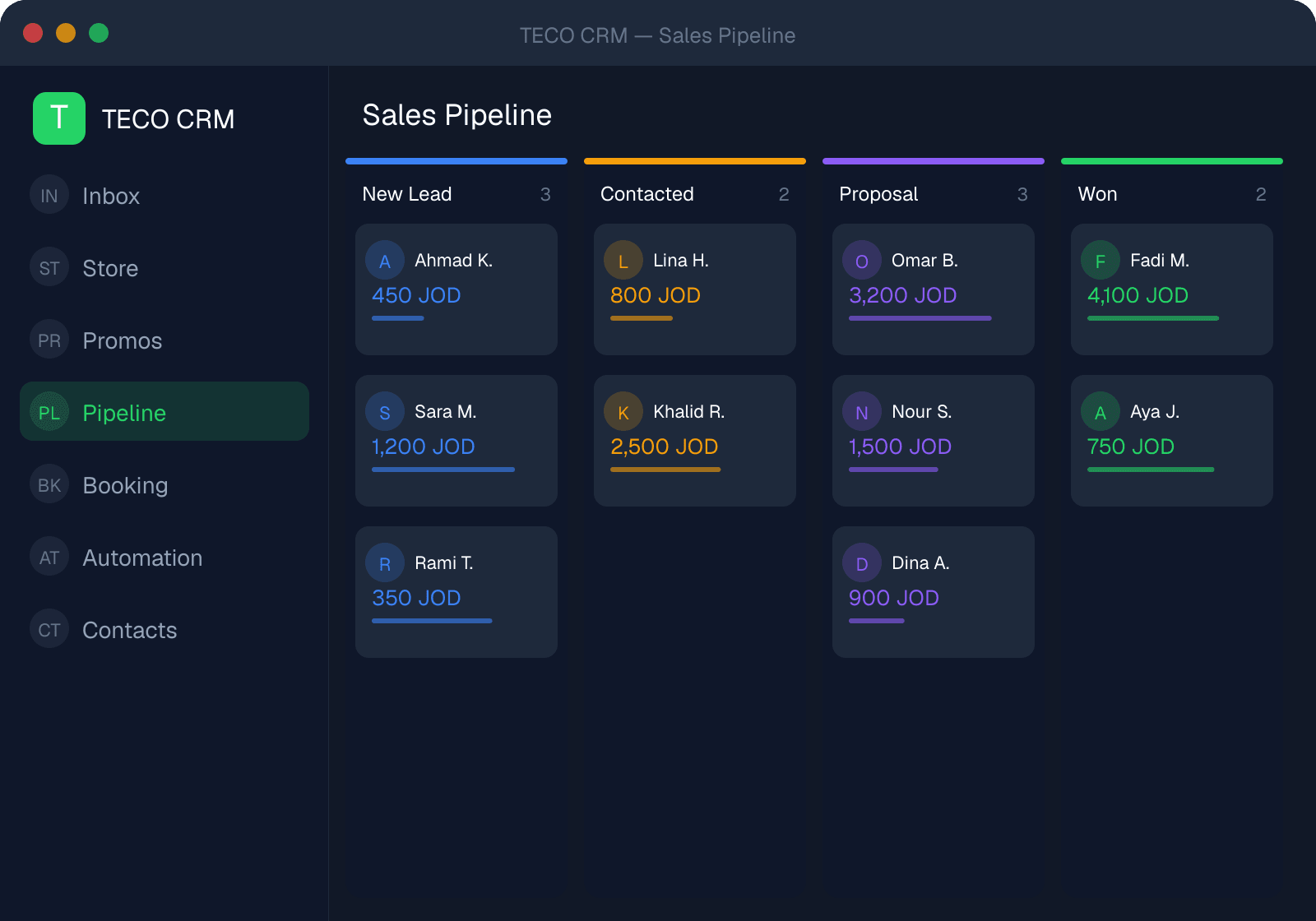The width and height of the screenshot is (1316, 921).
Task: Open the Inbox section label
Action: pos(111,196)
